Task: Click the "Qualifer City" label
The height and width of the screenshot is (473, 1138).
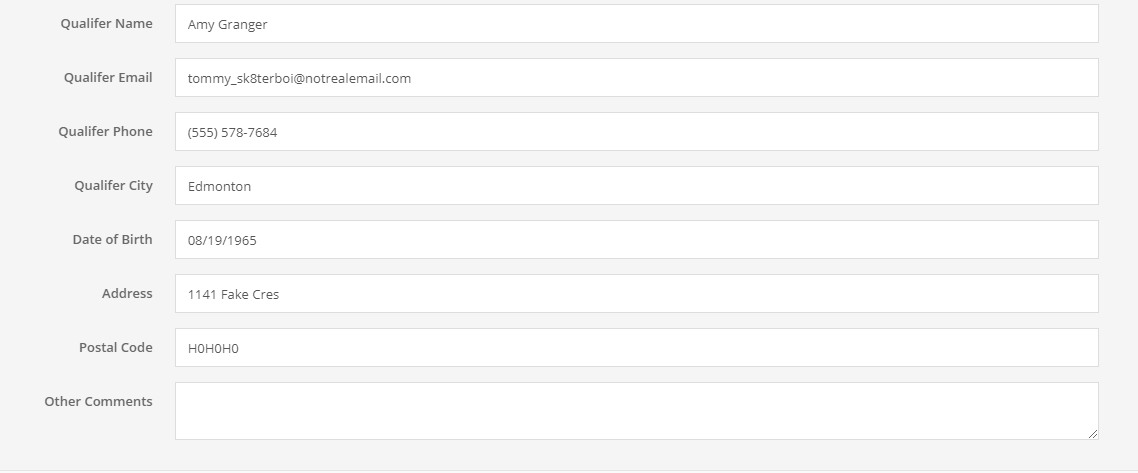Action: click(113, 185)
